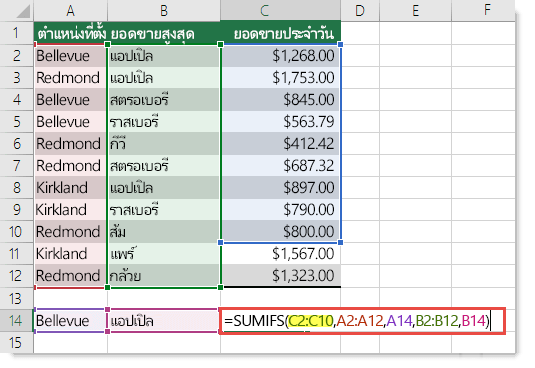Screen dimensions: 535x368
Task: Select Kirkland in row 8
Action: [x=71, y=188]
